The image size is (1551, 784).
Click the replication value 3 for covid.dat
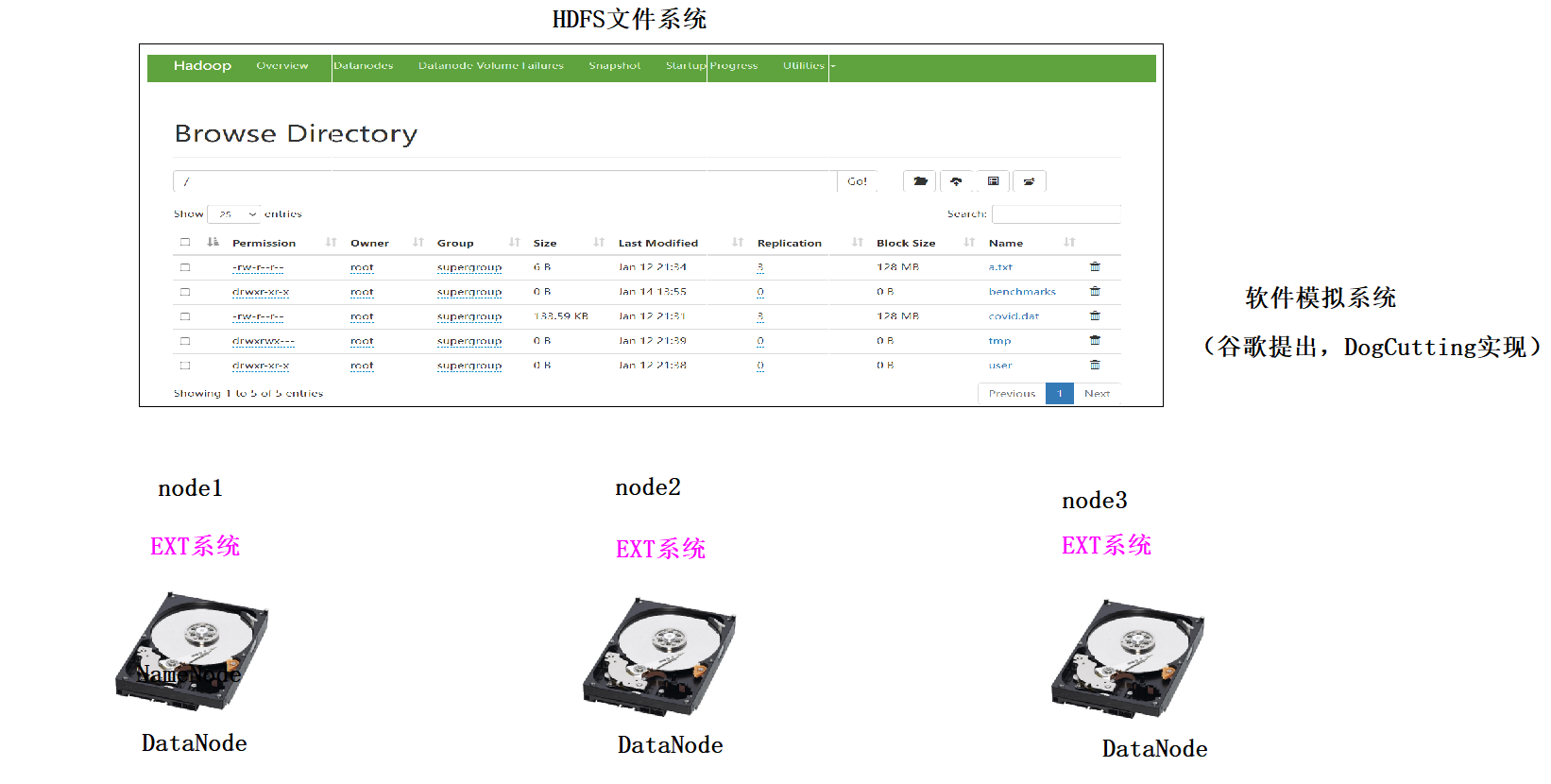click(x=760, y=316)
